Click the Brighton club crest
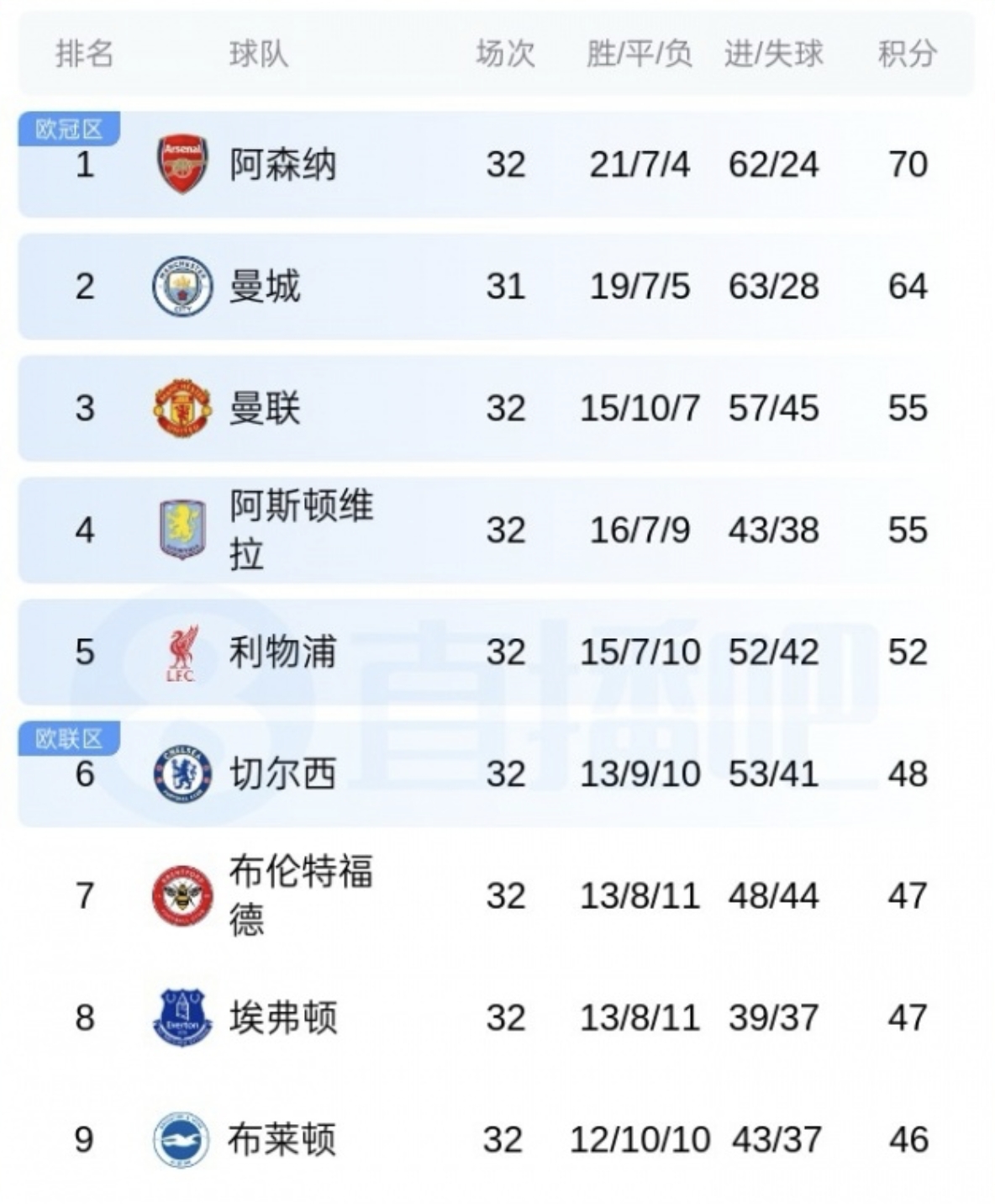This screenshot has height=1204, width=995. click(182, 1140)
